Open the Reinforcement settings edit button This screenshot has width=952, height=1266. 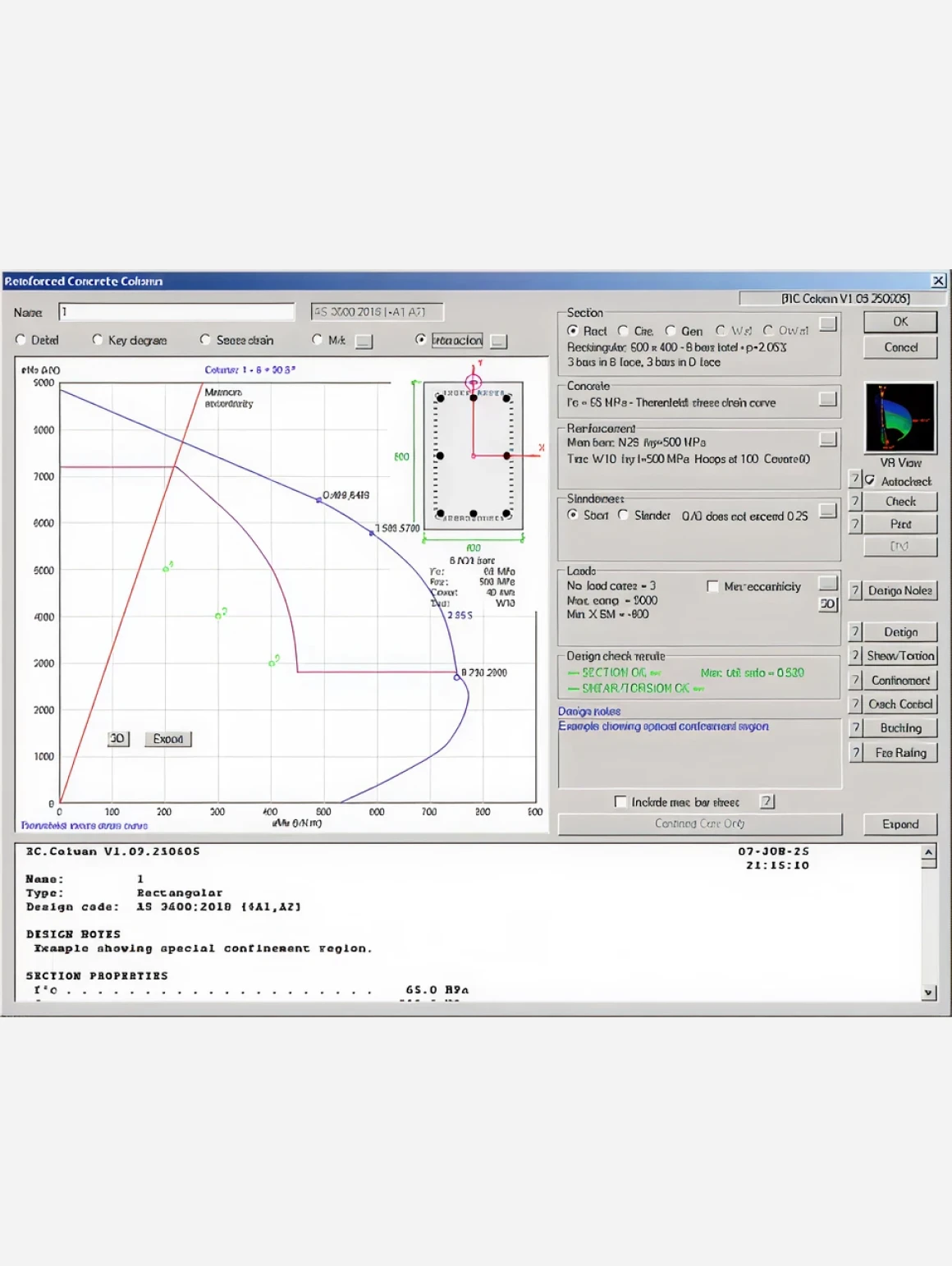[827, 438]
